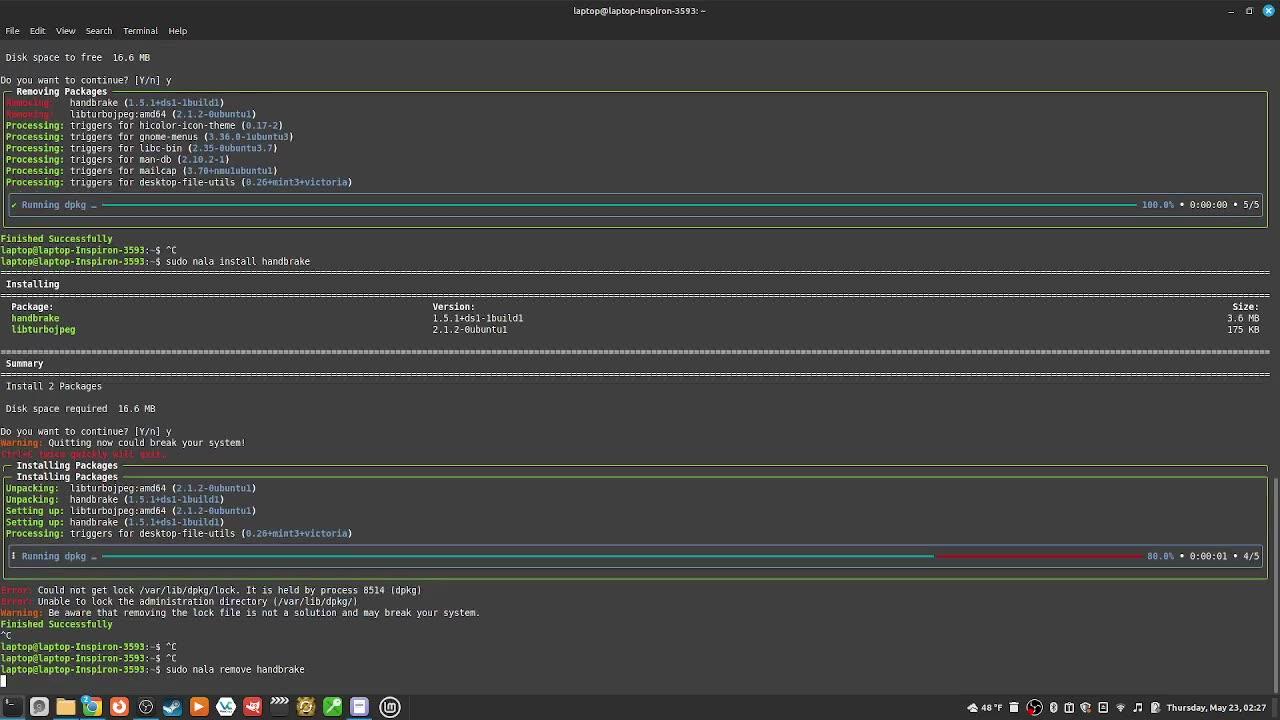
Task: Click the Linux Mint logo icon in the taskbar
Action: (x=389, y=707)
